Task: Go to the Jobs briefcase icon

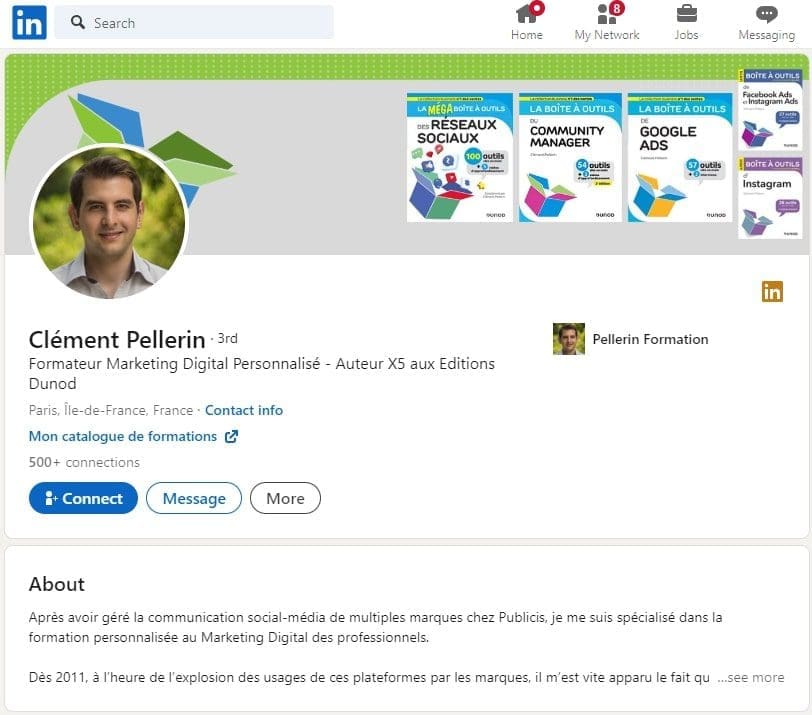Action: [686, 13]
